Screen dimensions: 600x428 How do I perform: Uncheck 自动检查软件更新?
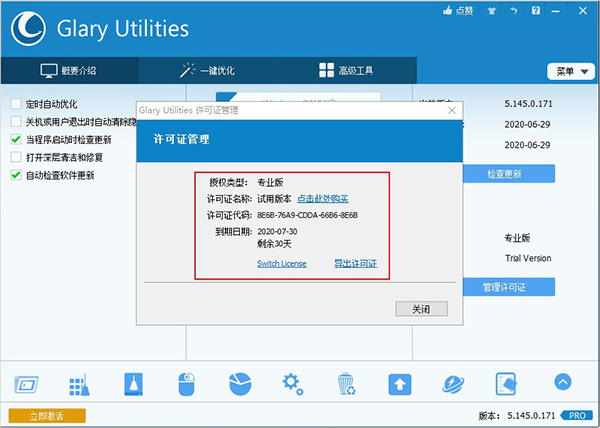[16, 175]
